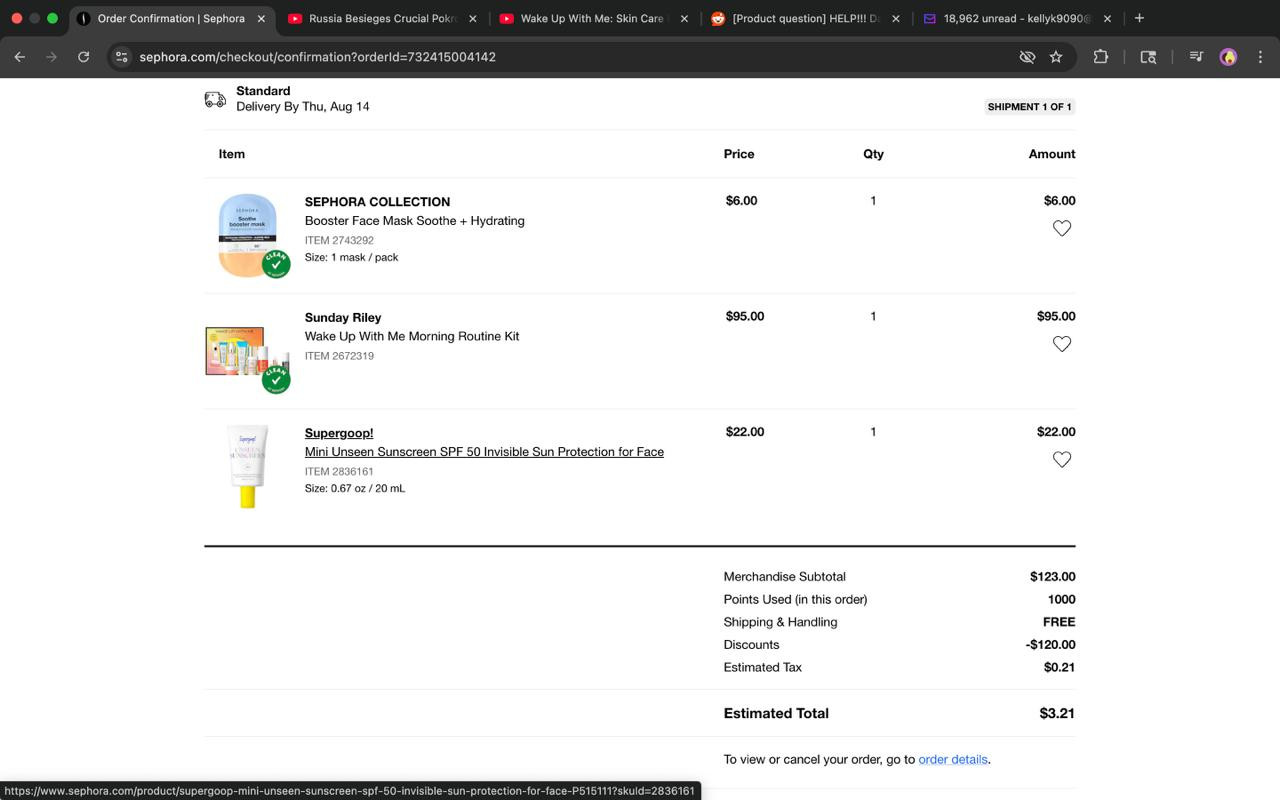Screen dimensions: 1280x800
Task: Click the $22.00 amount in the Amount column
Action: 1056,432
